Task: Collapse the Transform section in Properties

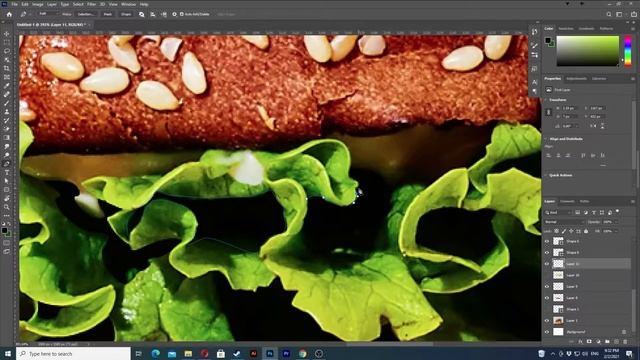Action: click(x=547, y=100)
